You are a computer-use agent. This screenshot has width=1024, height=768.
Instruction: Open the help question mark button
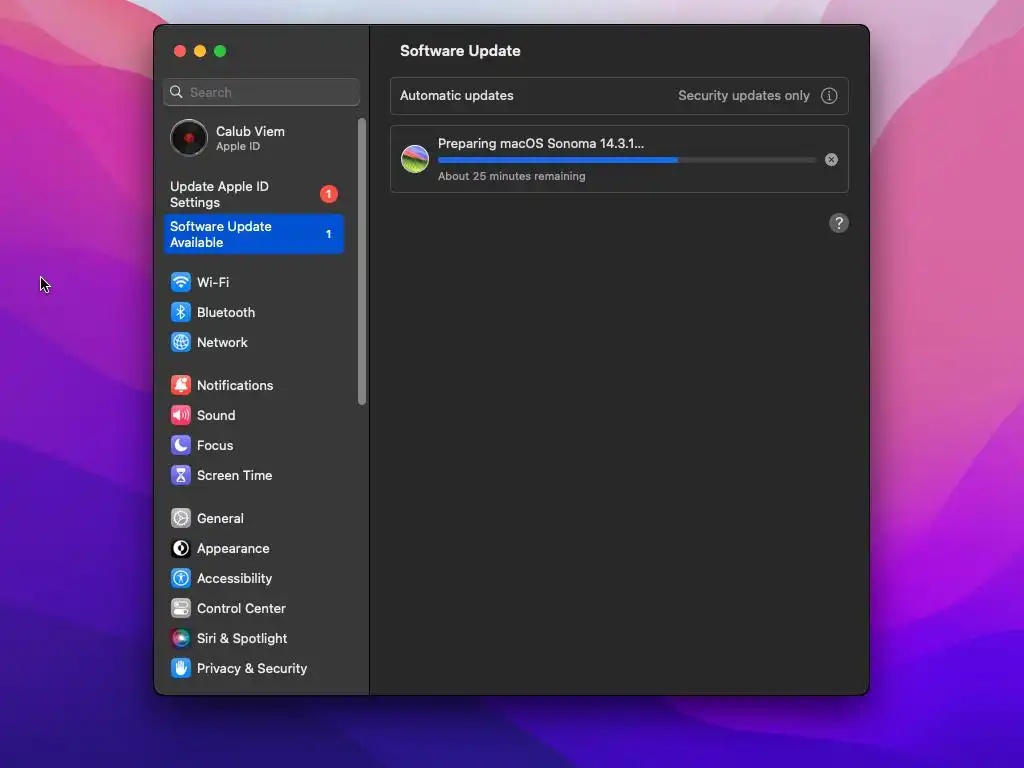(x=839, y=223)
